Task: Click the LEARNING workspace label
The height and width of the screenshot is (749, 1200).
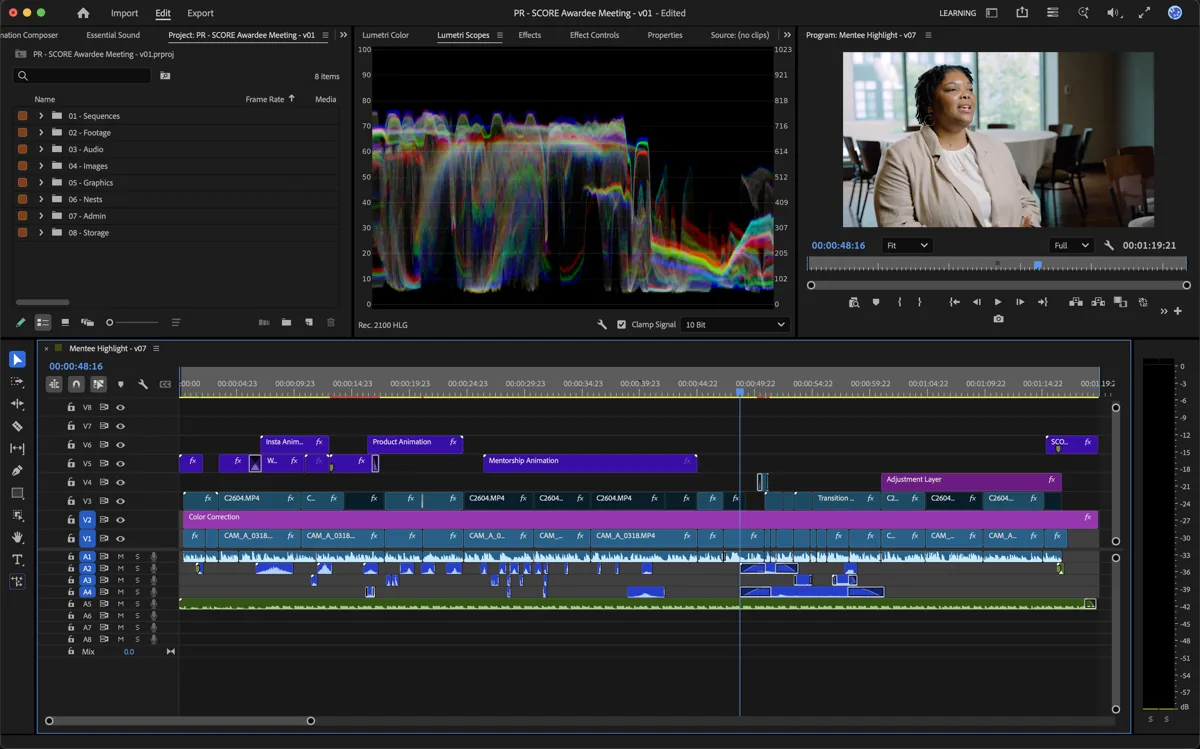Action: click(x=957, y=13)
